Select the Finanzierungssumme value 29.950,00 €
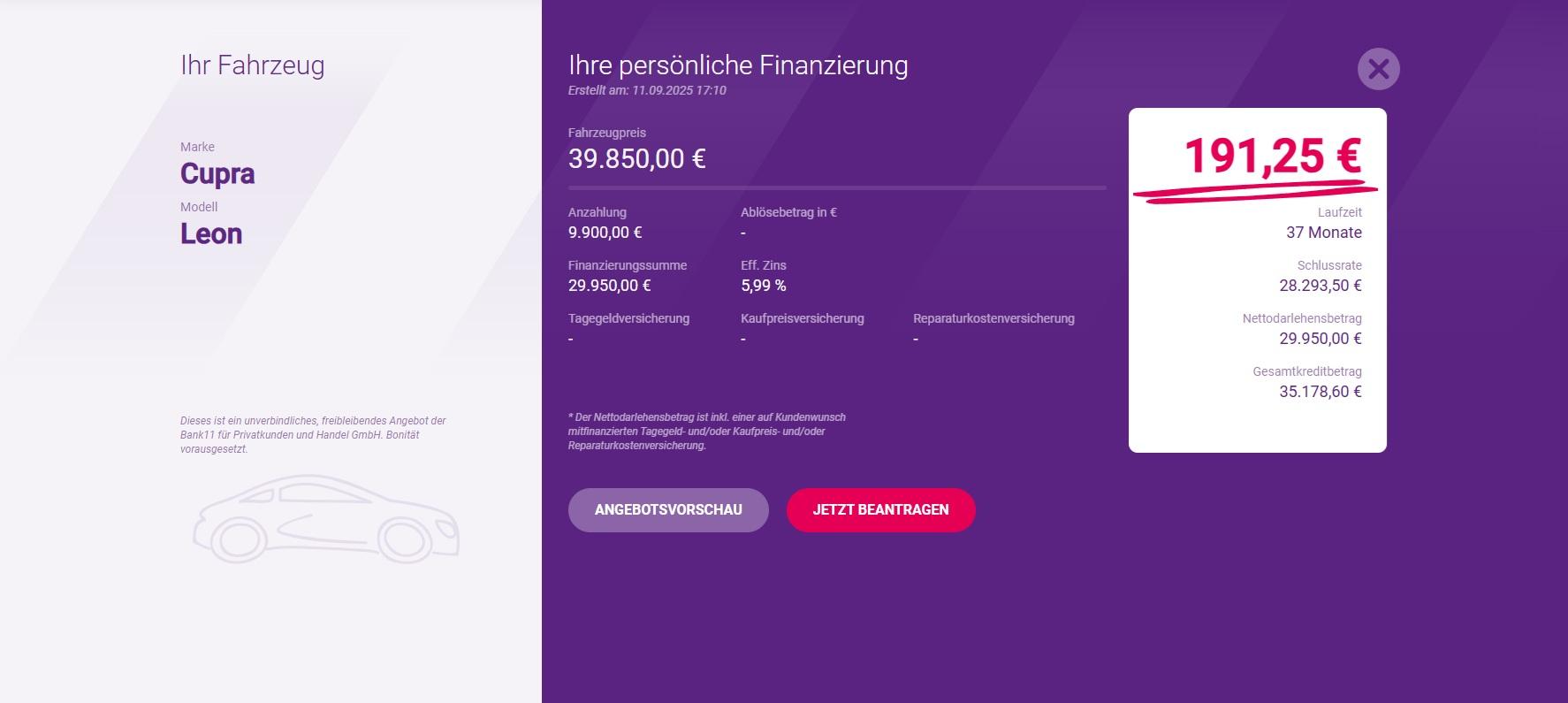The width and height of the screenshot is (1568, 703). point(610,286)
